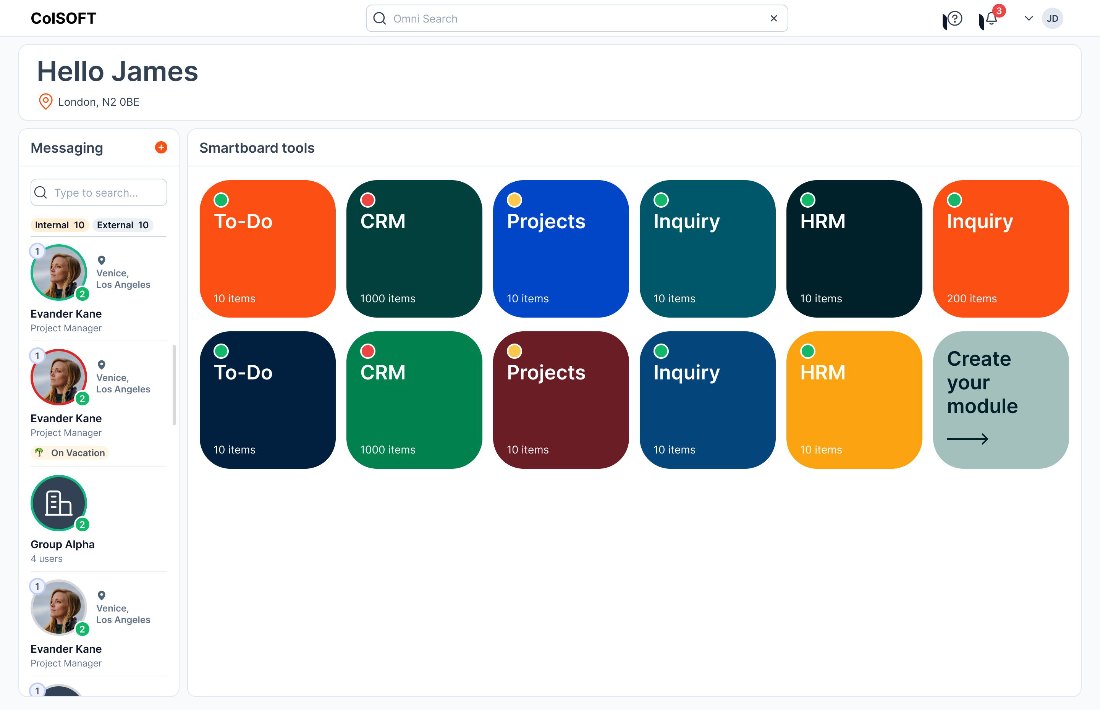This screenshot has height=710, width=1100.
Task: Open the yellow HRM tile
Action: point(854,400)
